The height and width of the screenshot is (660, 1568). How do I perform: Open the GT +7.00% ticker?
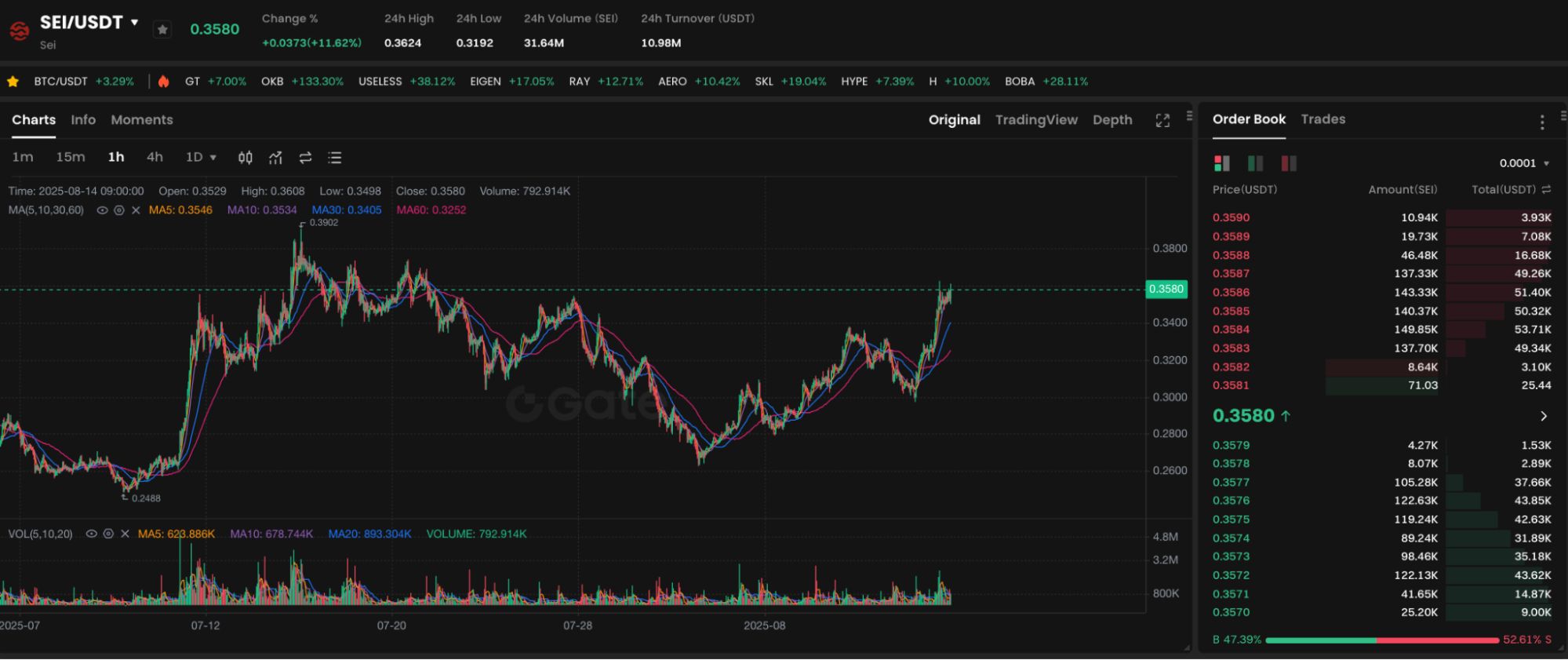pos(216,82)
